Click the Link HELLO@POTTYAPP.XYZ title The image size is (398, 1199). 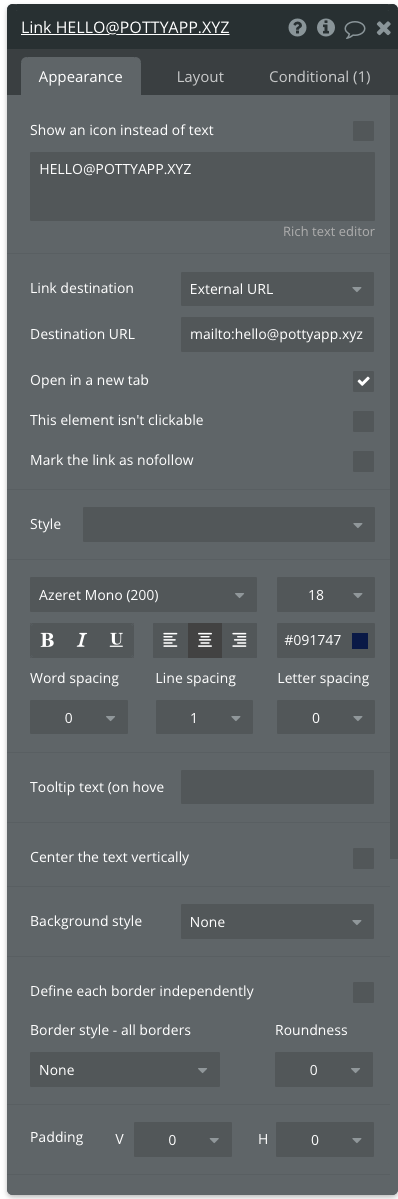125,28
